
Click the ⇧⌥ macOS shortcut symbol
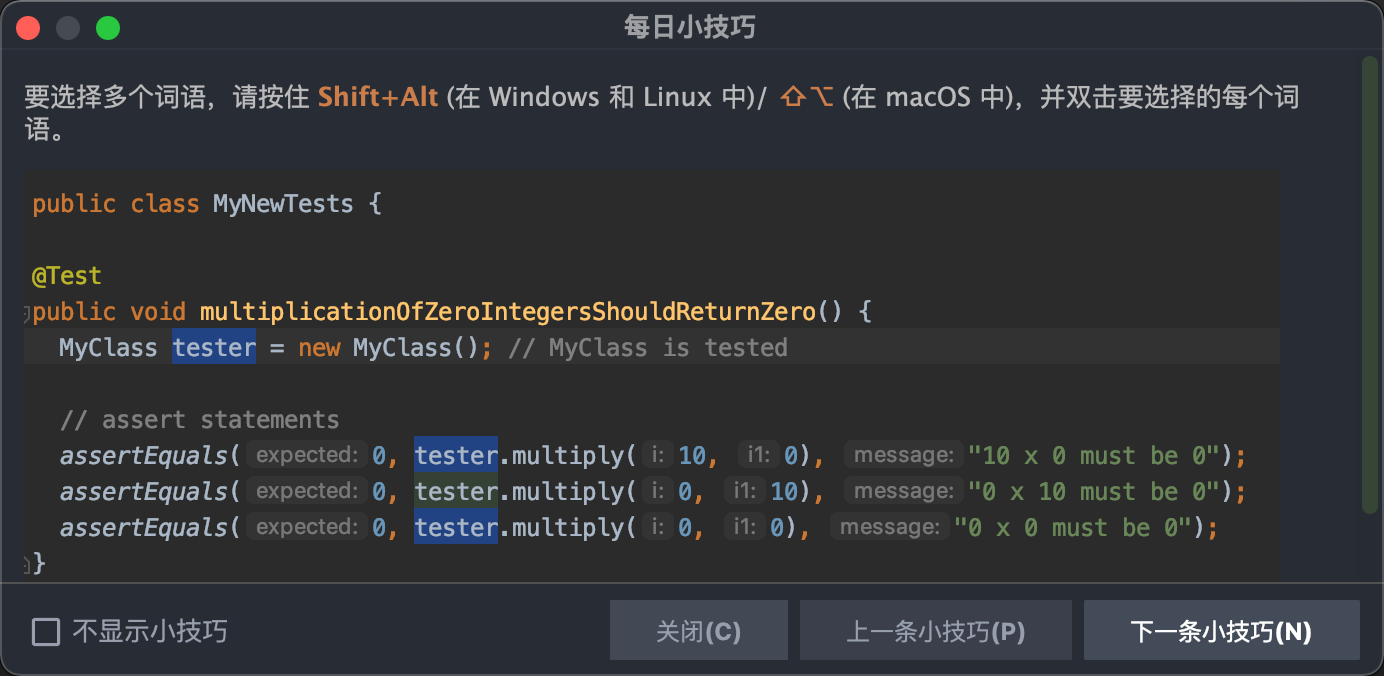pos(805,97)
